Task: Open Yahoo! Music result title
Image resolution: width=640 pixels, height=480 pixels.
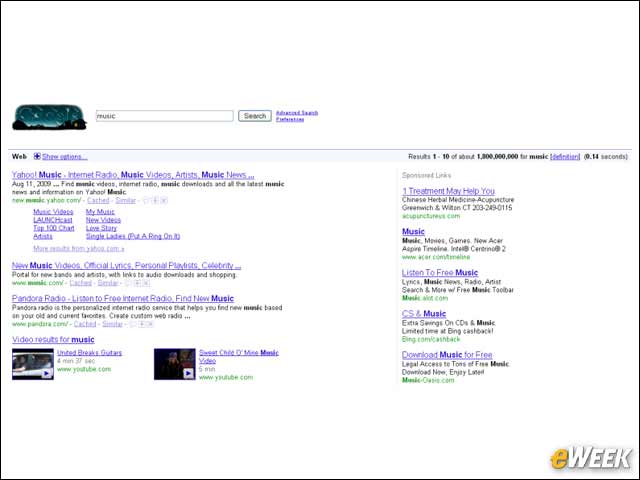Action: [133, 175]
